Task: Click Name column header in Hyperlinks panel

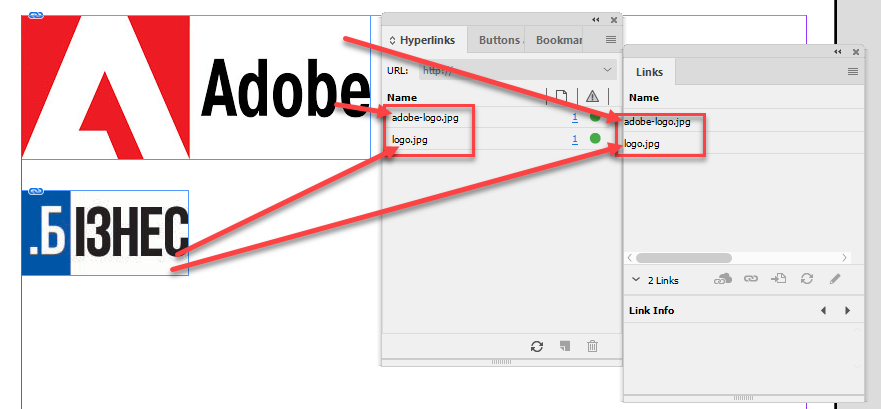Action: 402,97
